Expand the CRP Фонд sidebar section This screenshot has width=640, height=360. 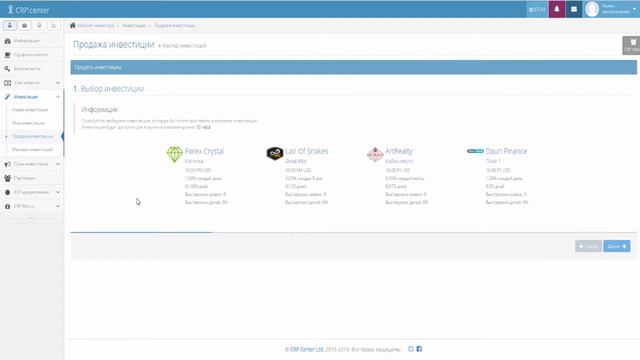point(32,206)
